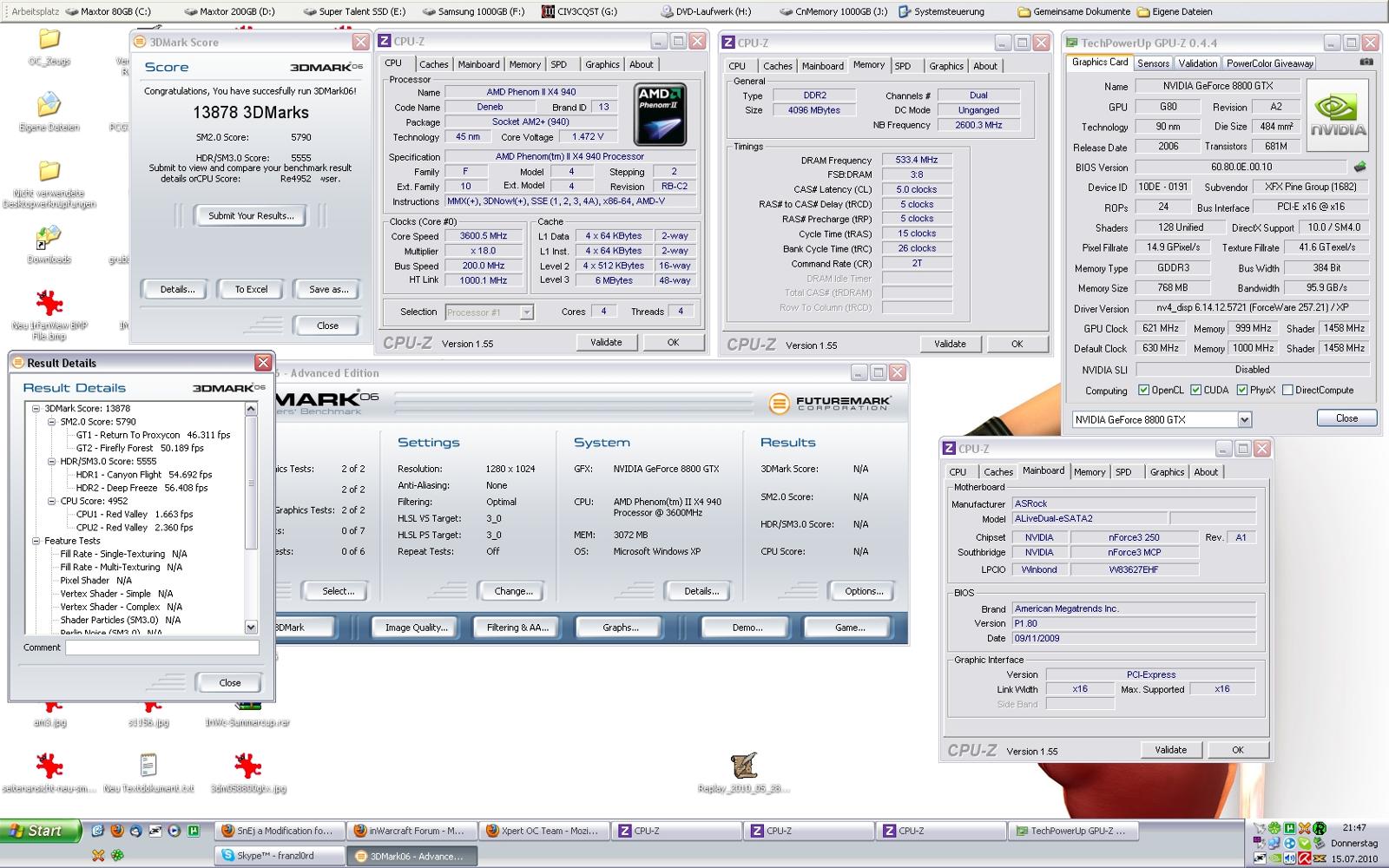Click the Result Details scrollbar up arrow

(x=251, y=409)
